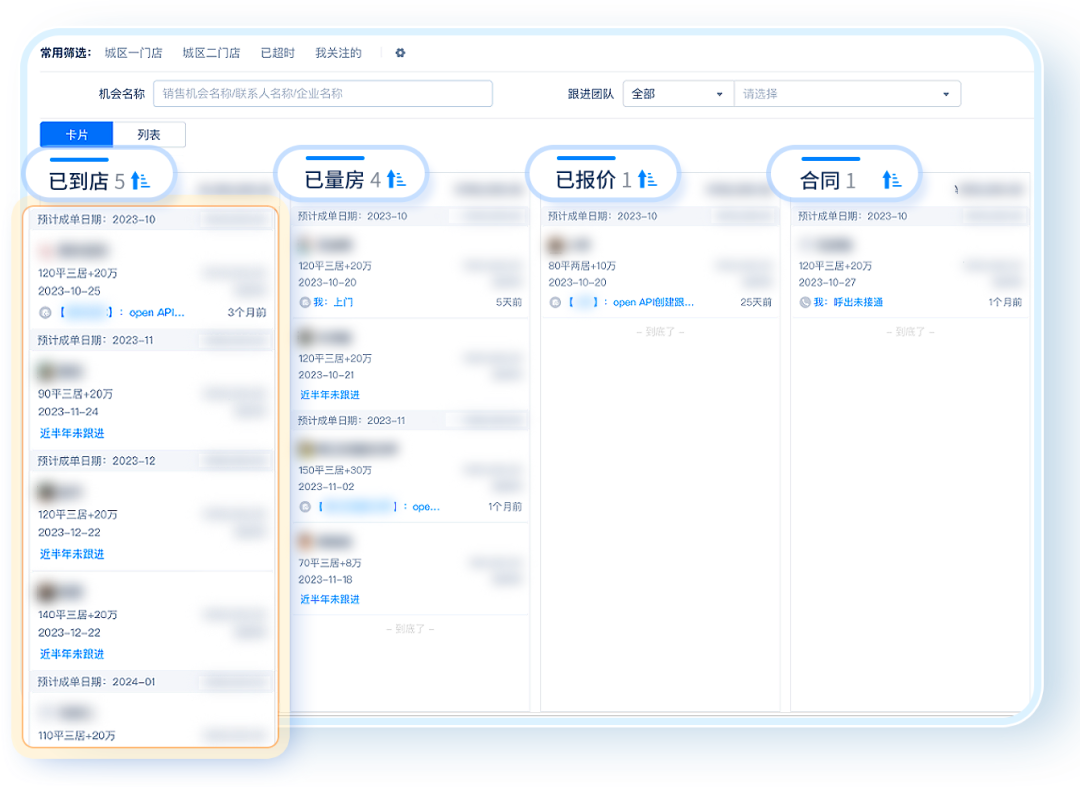Screen dimensions: 1080x787
Task: Select the 80平两居+10万 opportunity text
Action: tap(582, 266)
